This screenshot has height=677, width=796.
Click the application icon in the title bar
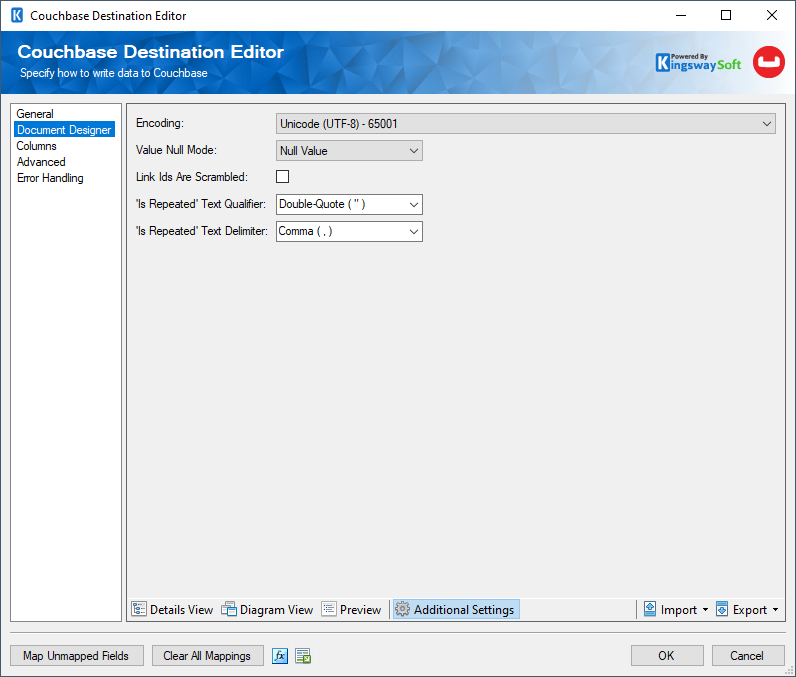[17, 15]
